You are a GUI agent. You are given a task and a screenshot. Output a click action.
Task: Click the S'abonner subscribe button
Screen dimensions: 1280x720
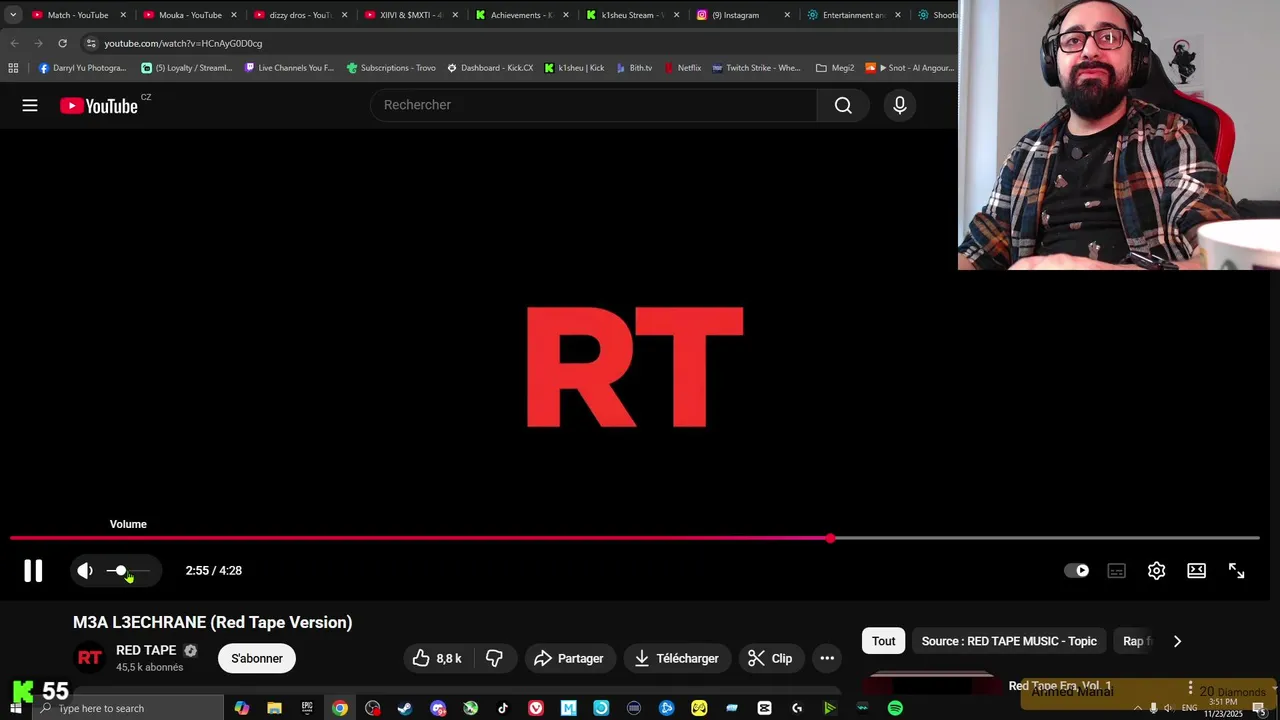tap(257, 658)
